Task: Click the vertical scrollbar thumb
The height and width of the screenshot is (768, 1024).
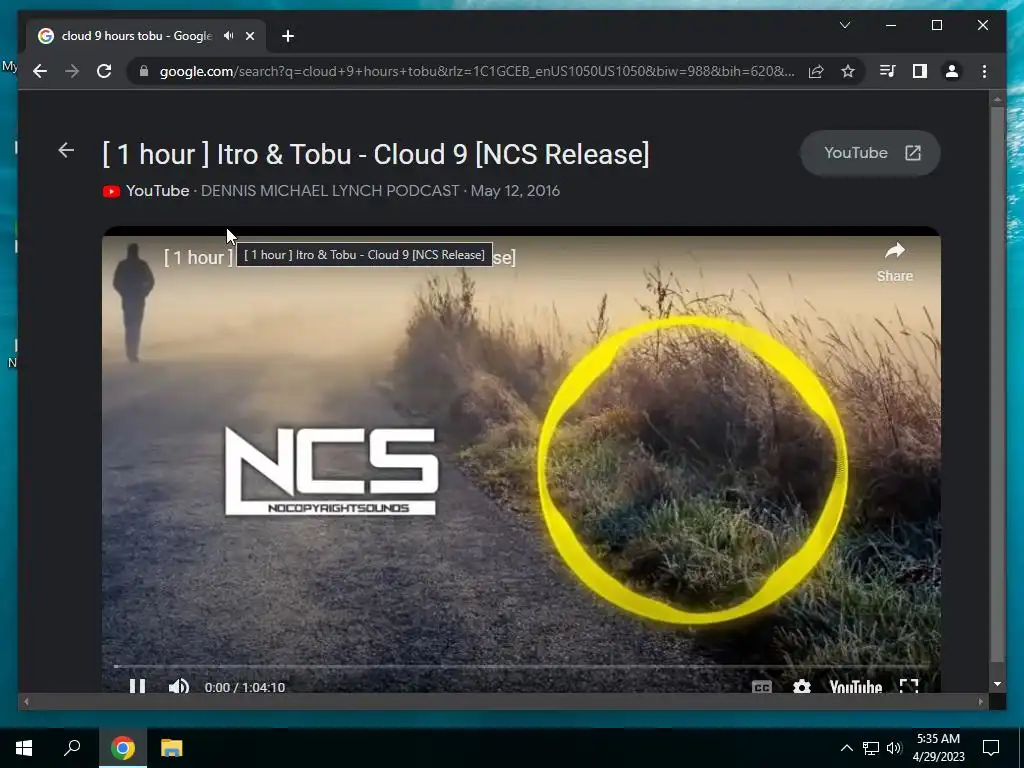Action: coord(997,384)
